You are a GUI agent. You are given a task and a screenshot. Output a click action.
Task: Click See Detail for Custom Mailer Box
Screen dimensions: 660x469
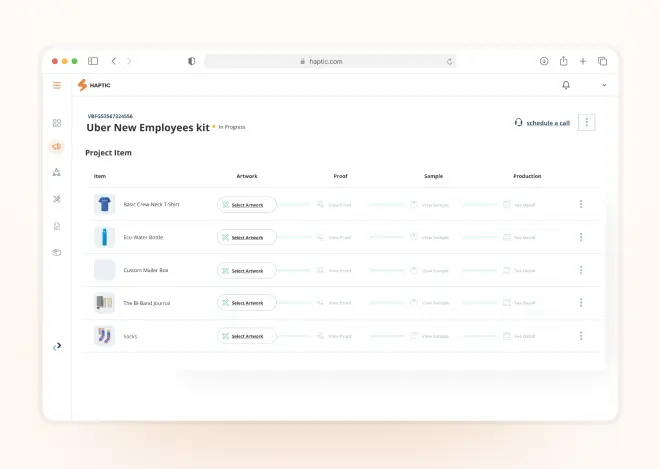(x=519, y=270)
